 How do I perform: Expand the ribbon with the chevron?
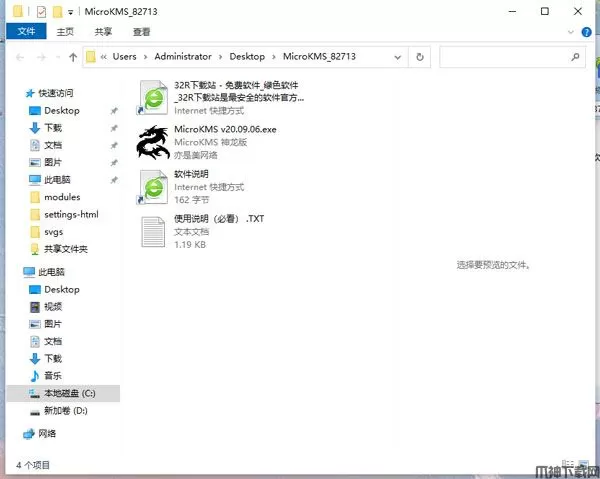click(x=571, y=32)
